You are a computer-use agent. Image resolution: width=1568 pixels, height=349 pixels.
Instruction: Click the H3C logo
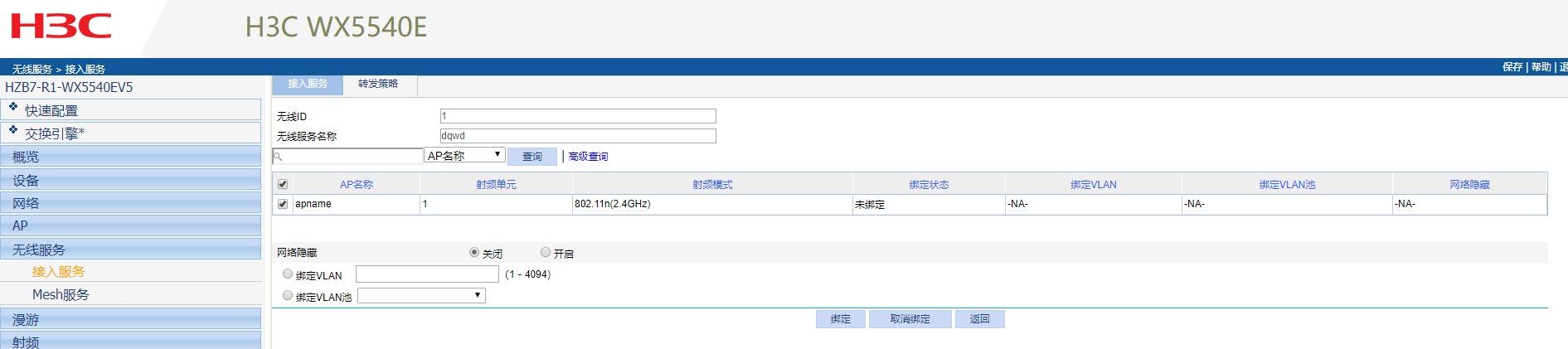[61, 27]
